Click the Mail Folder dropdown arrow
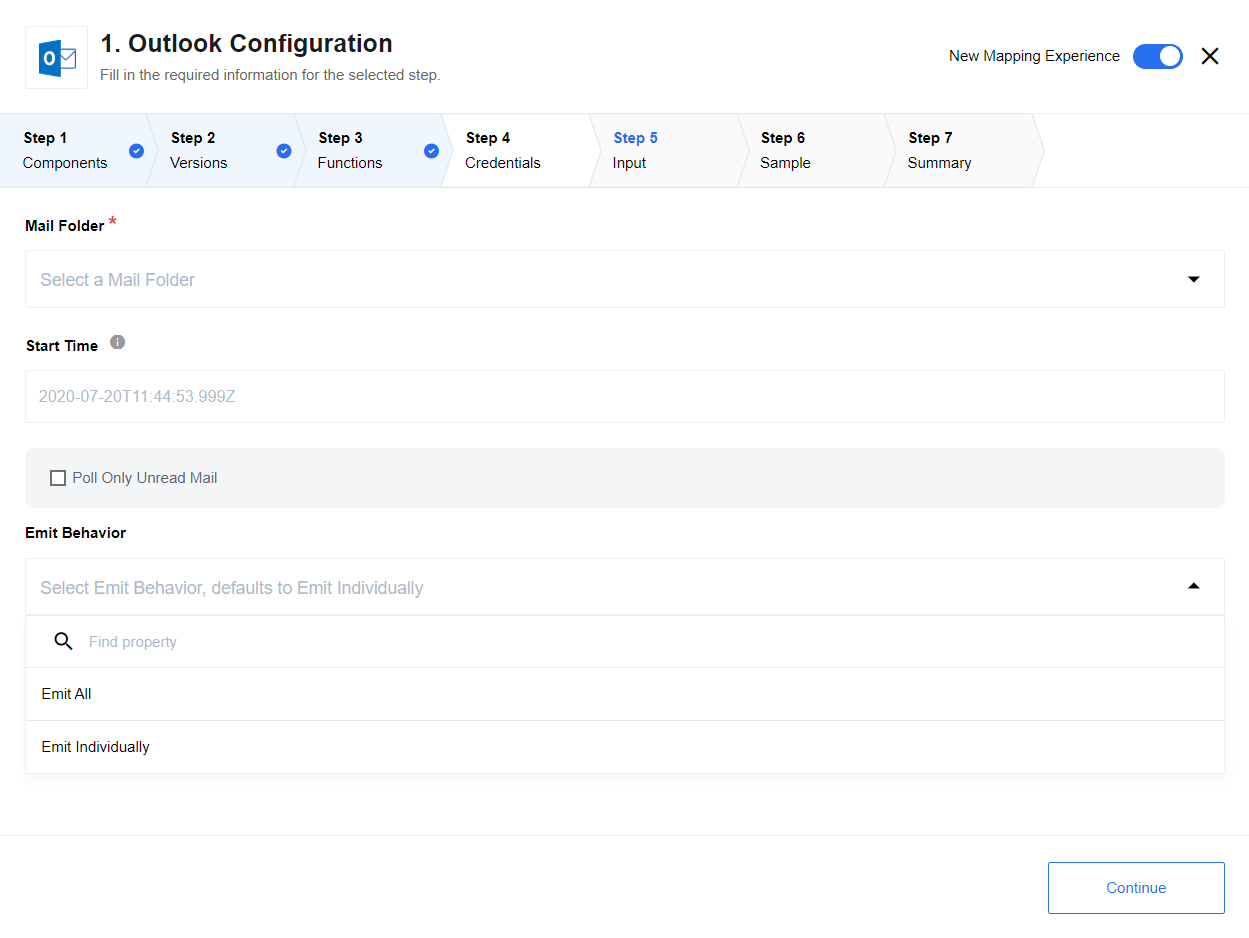Screen dimensions: 1249x938 [x=1193, y=279]
